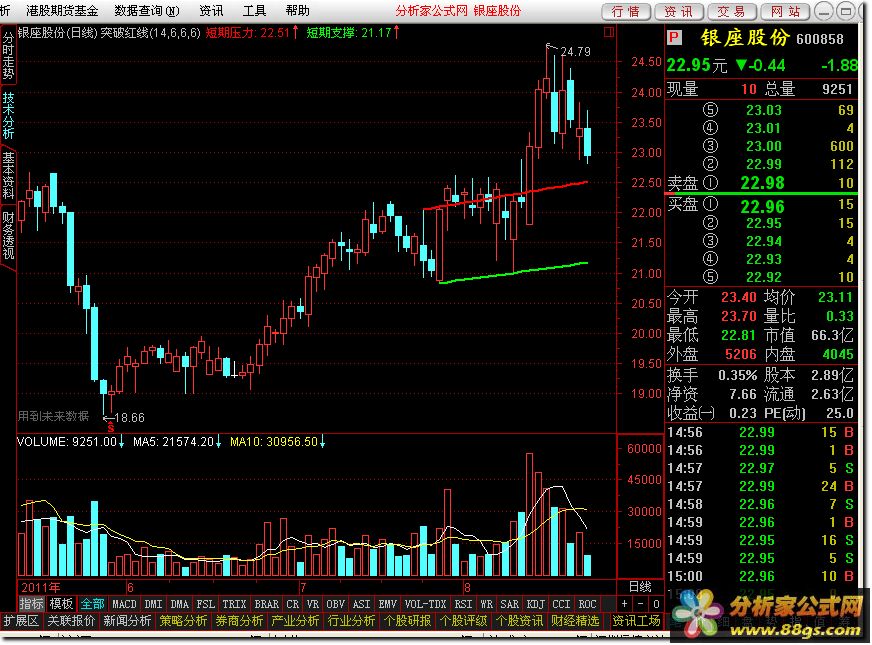
Task: Click stock code 600858
Action: (820, 39)
